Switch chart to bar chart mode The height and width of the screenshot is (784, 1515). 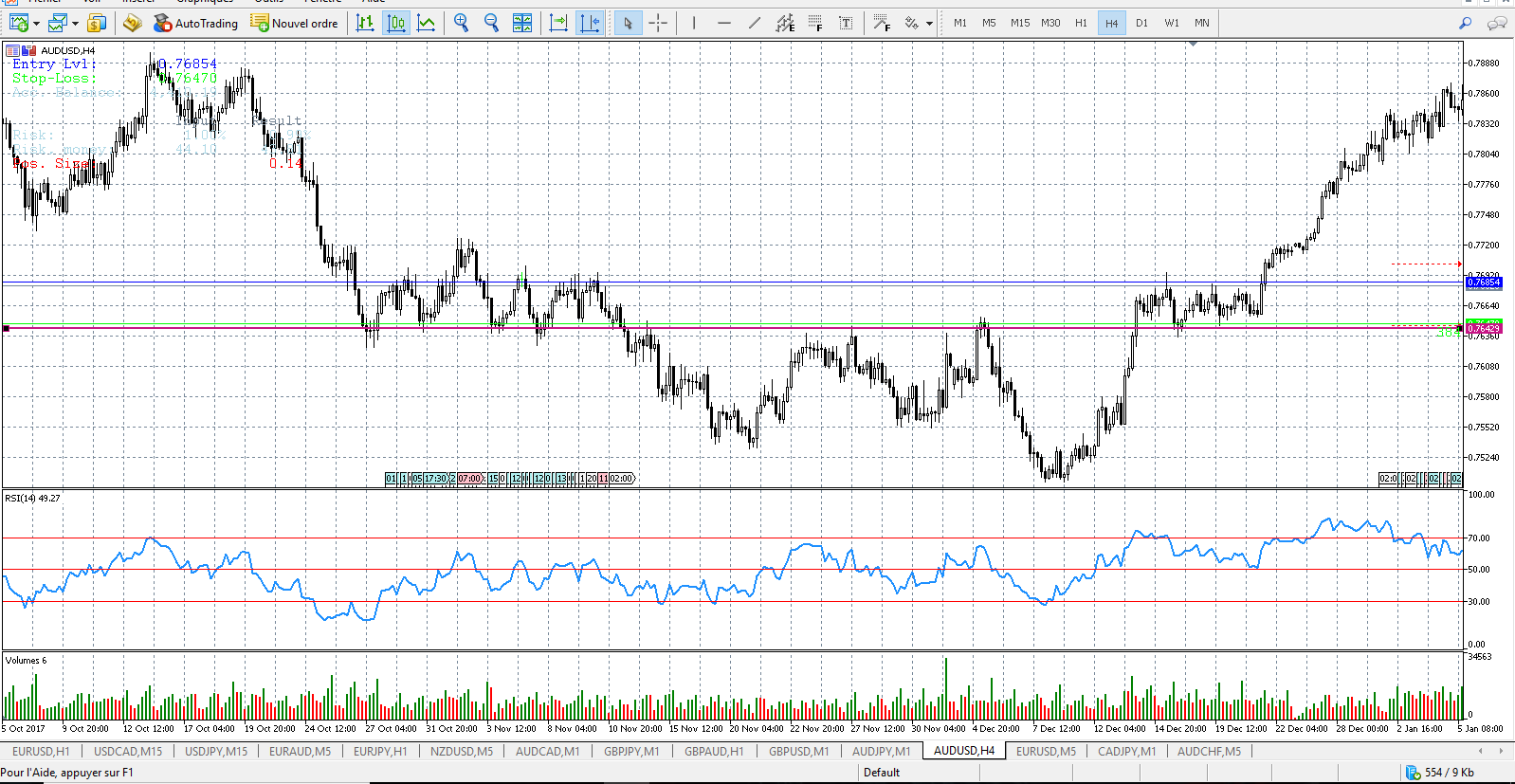365,23
